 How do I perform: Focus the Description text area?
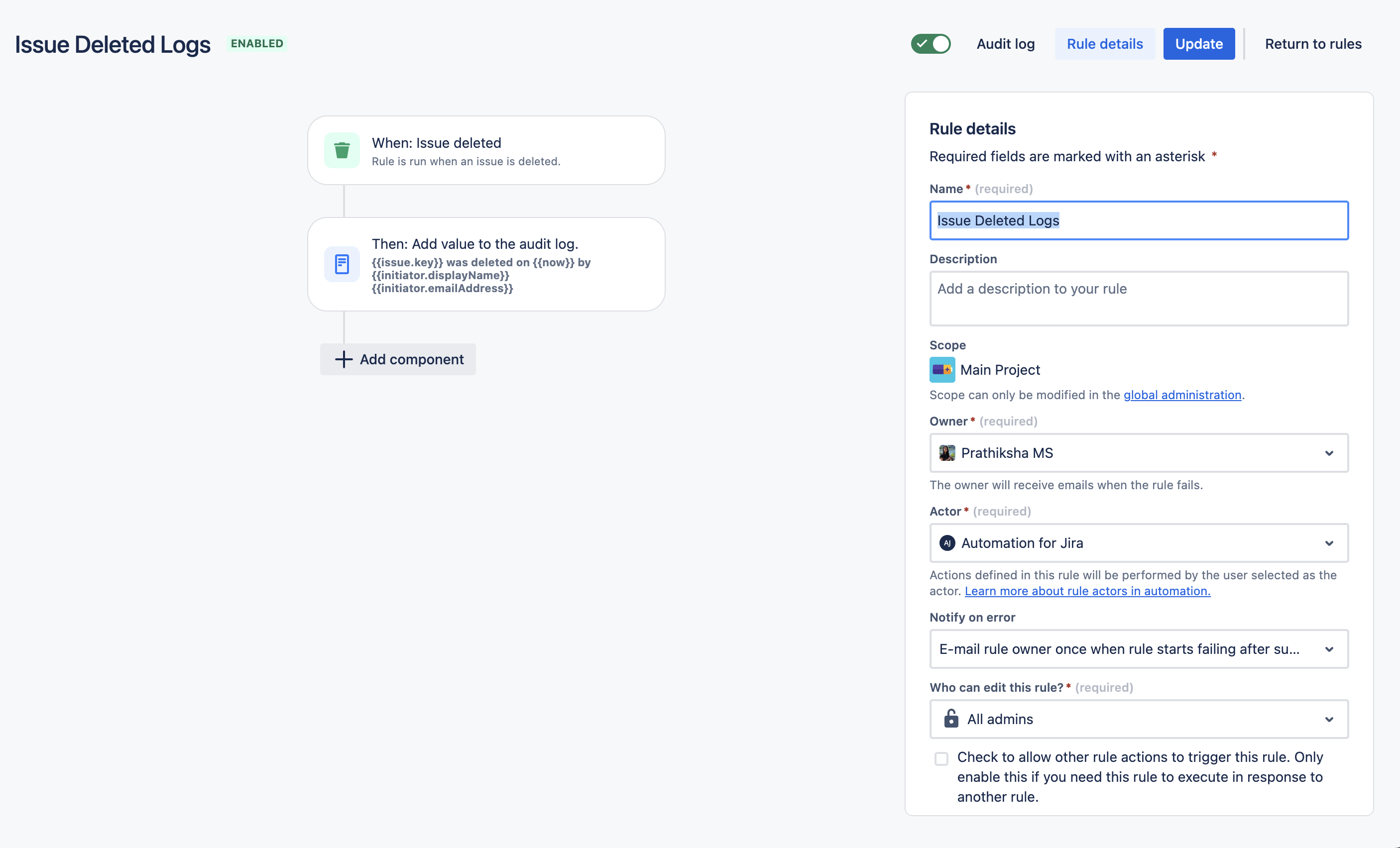tap(1138, 298)
